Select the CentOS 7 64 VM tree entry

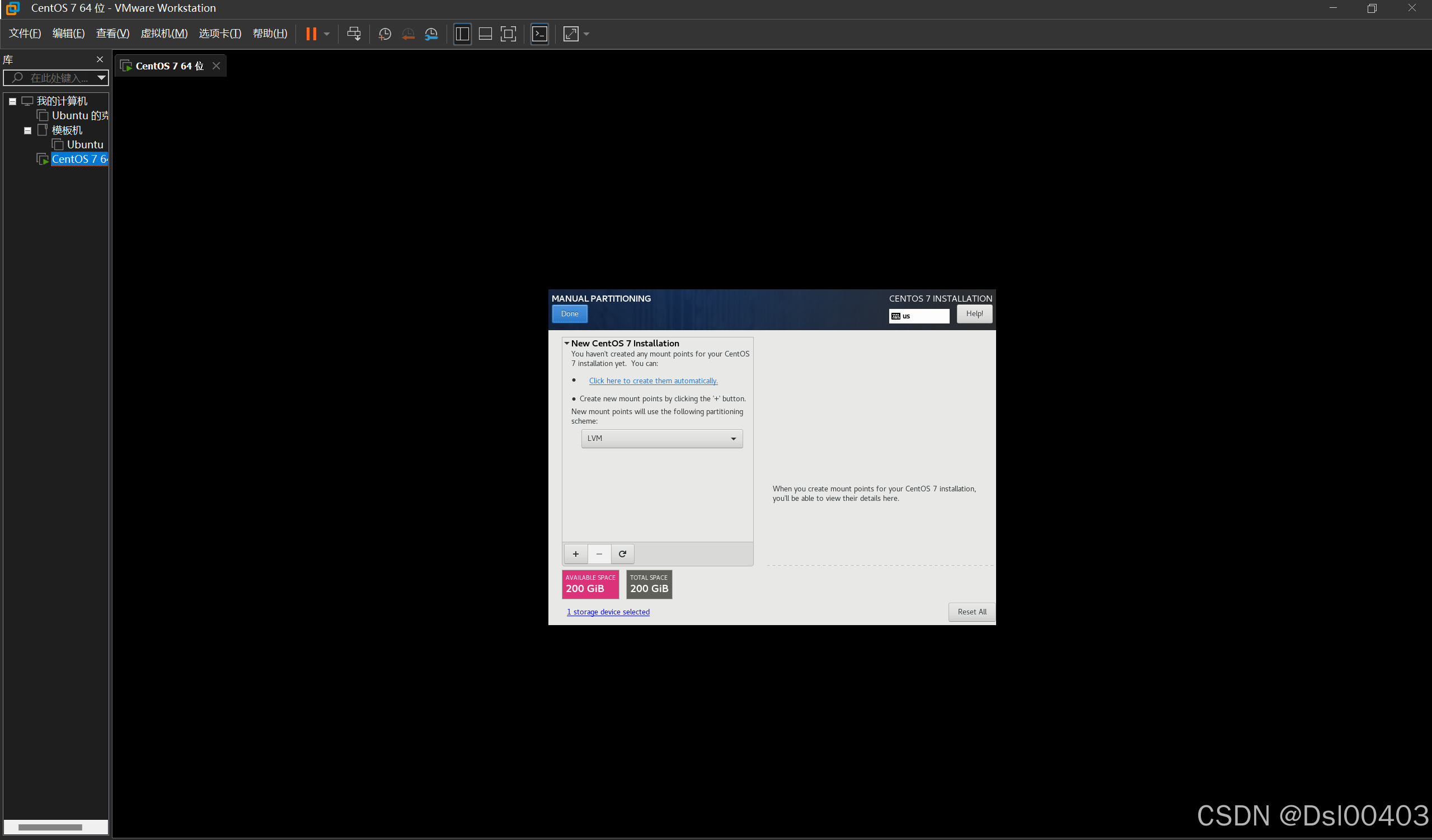click(79, 159)
